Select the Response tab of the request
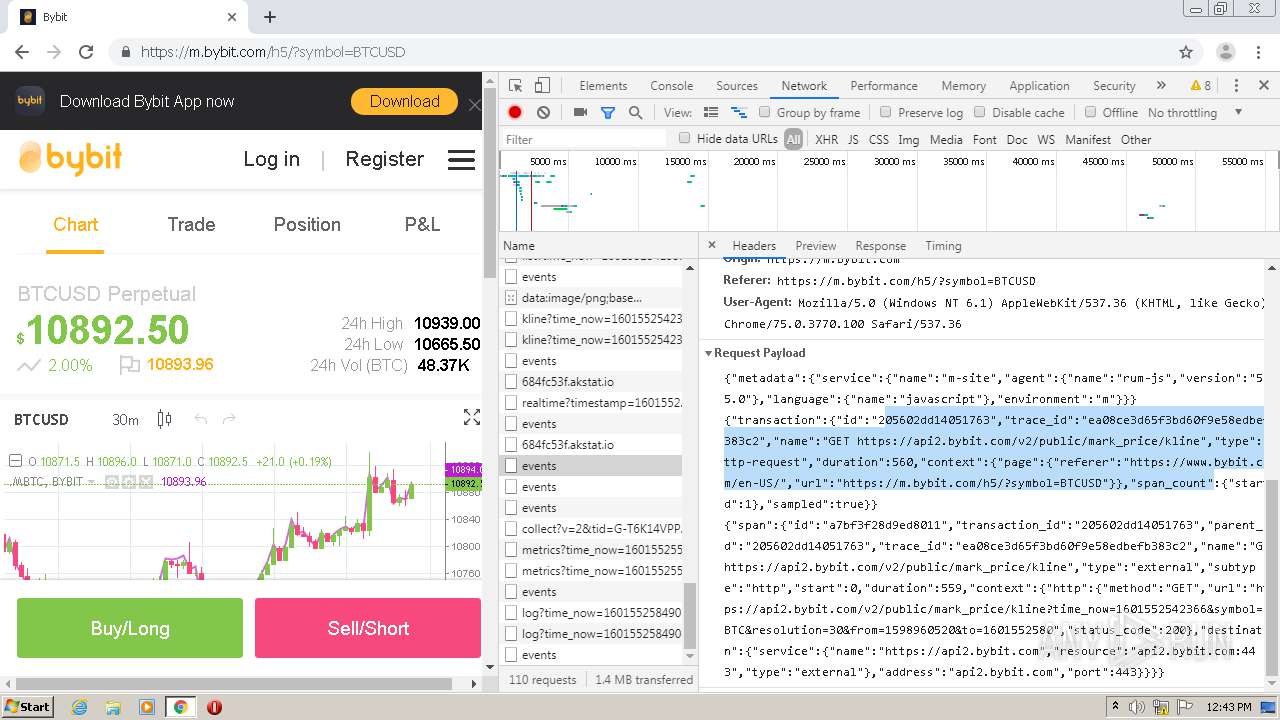This screenshot has height=720, width=1280. pos(881,246)
